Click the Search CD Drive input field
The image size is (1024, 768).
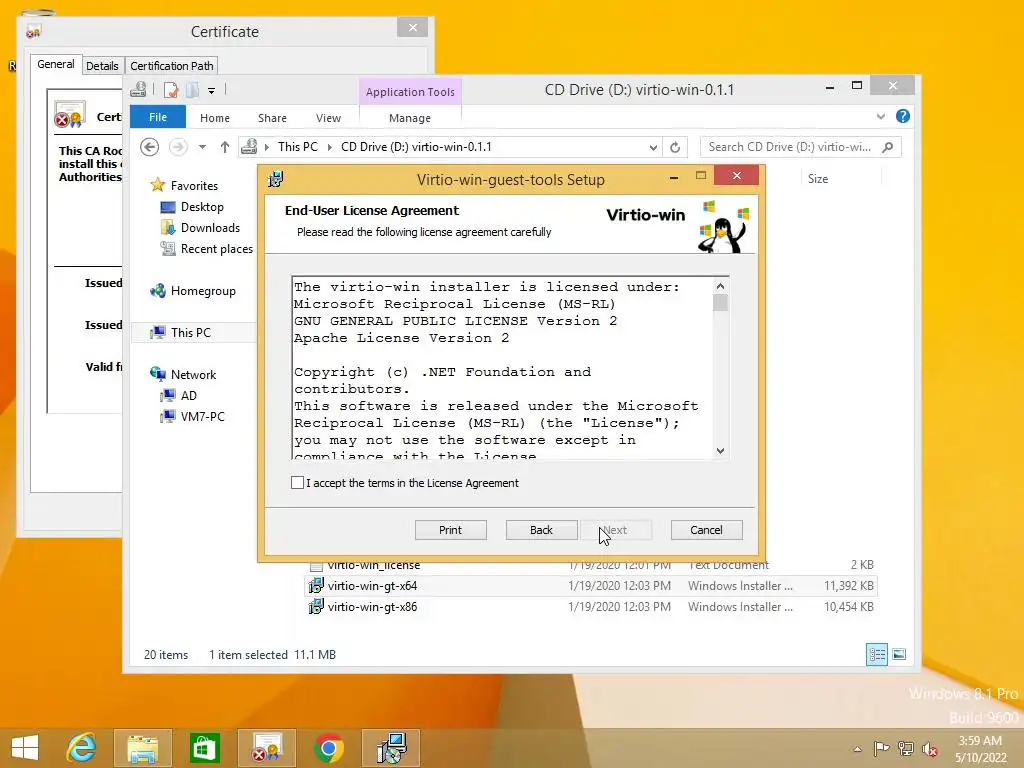coord(789,147)
